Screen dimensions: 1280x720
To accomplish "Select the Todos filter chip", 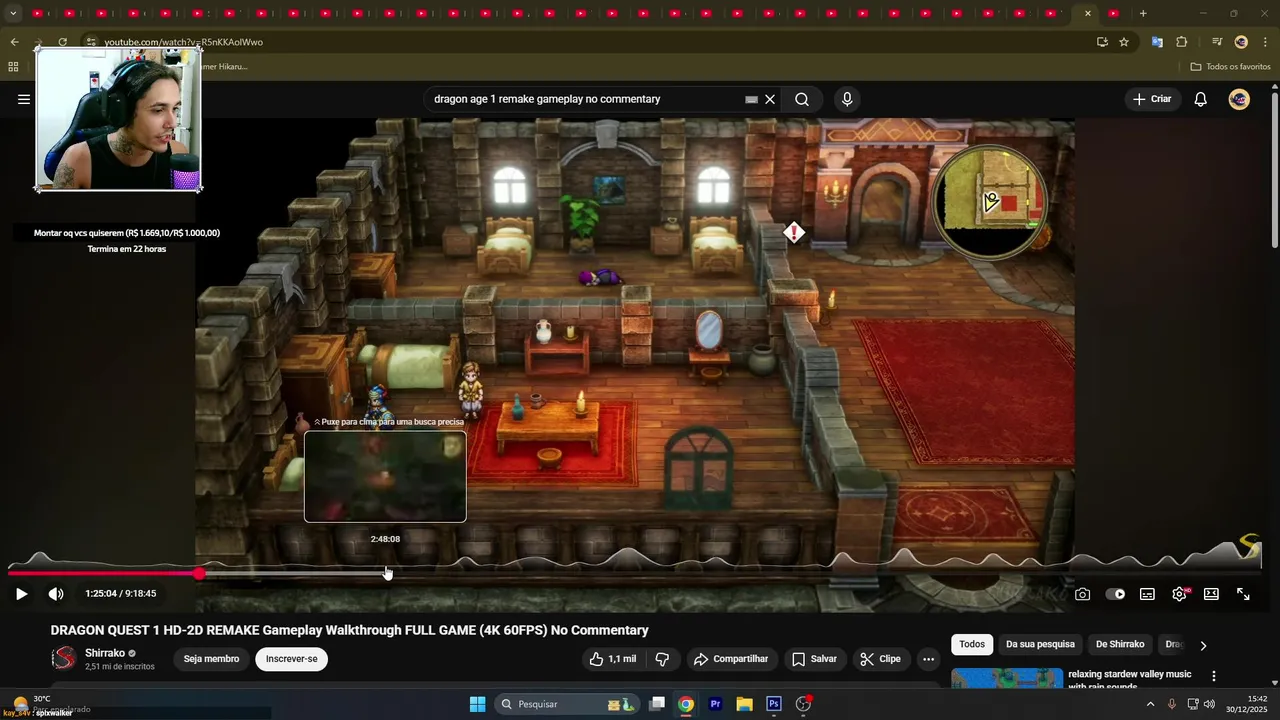I will 972,644.
